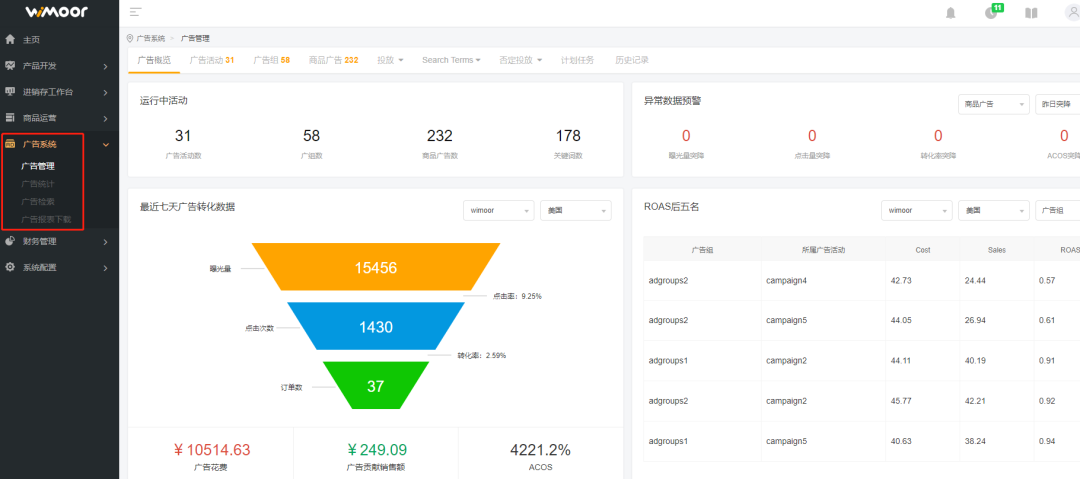Viewport: 1080px width, 479px height.
Task: Open the 投放 tab dropdown
Action: tap(390, 60)
